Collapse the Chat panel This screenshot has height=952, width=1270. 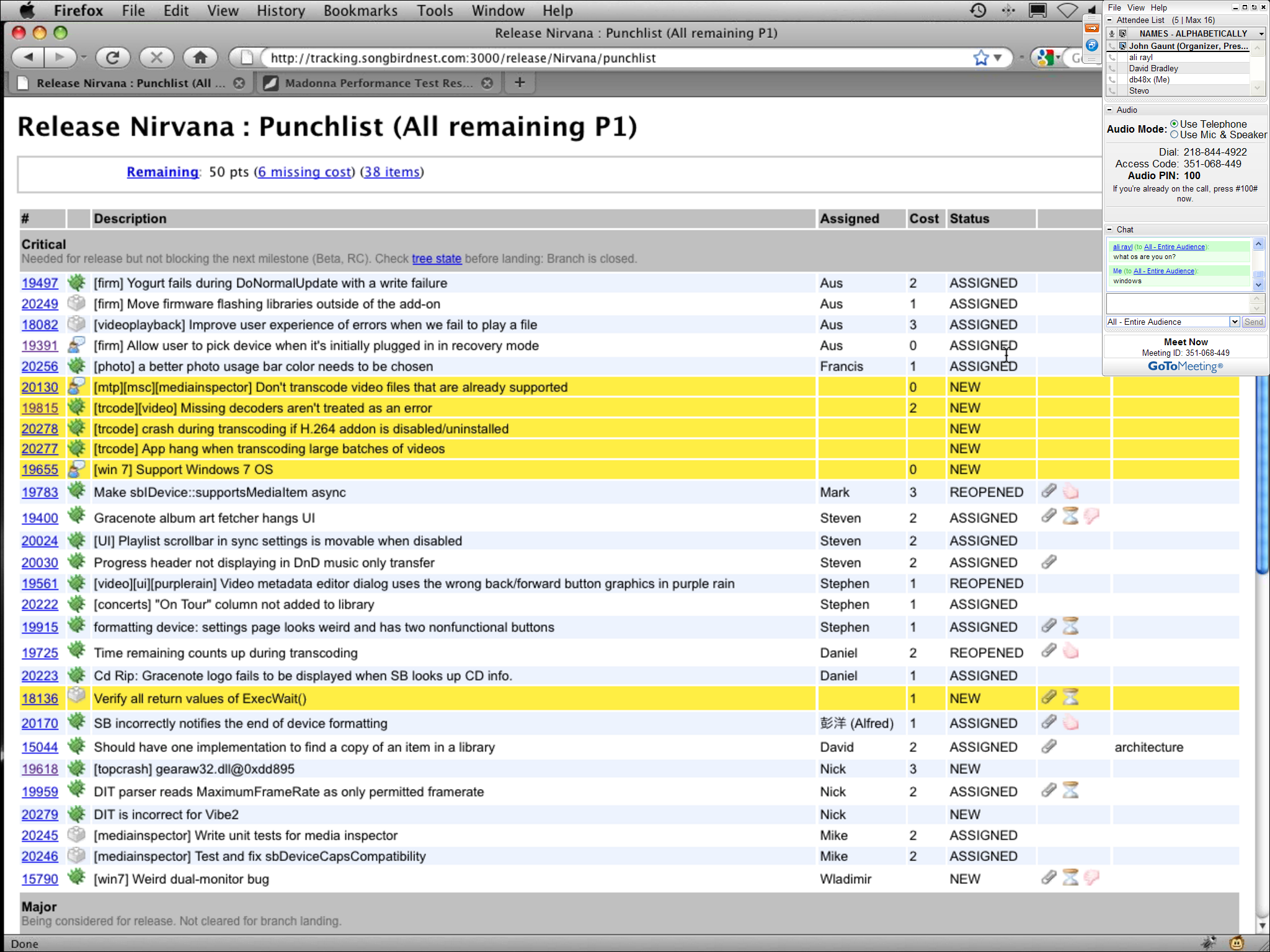tap(1109, 229)
